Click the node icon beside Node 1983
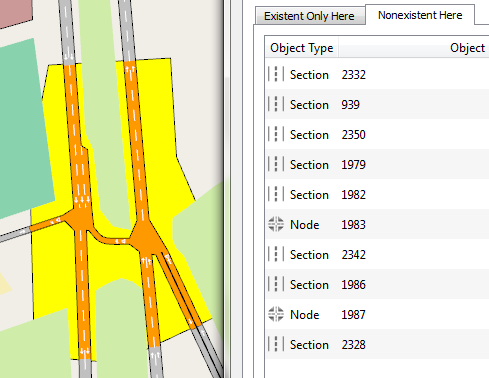 [276, 224]
